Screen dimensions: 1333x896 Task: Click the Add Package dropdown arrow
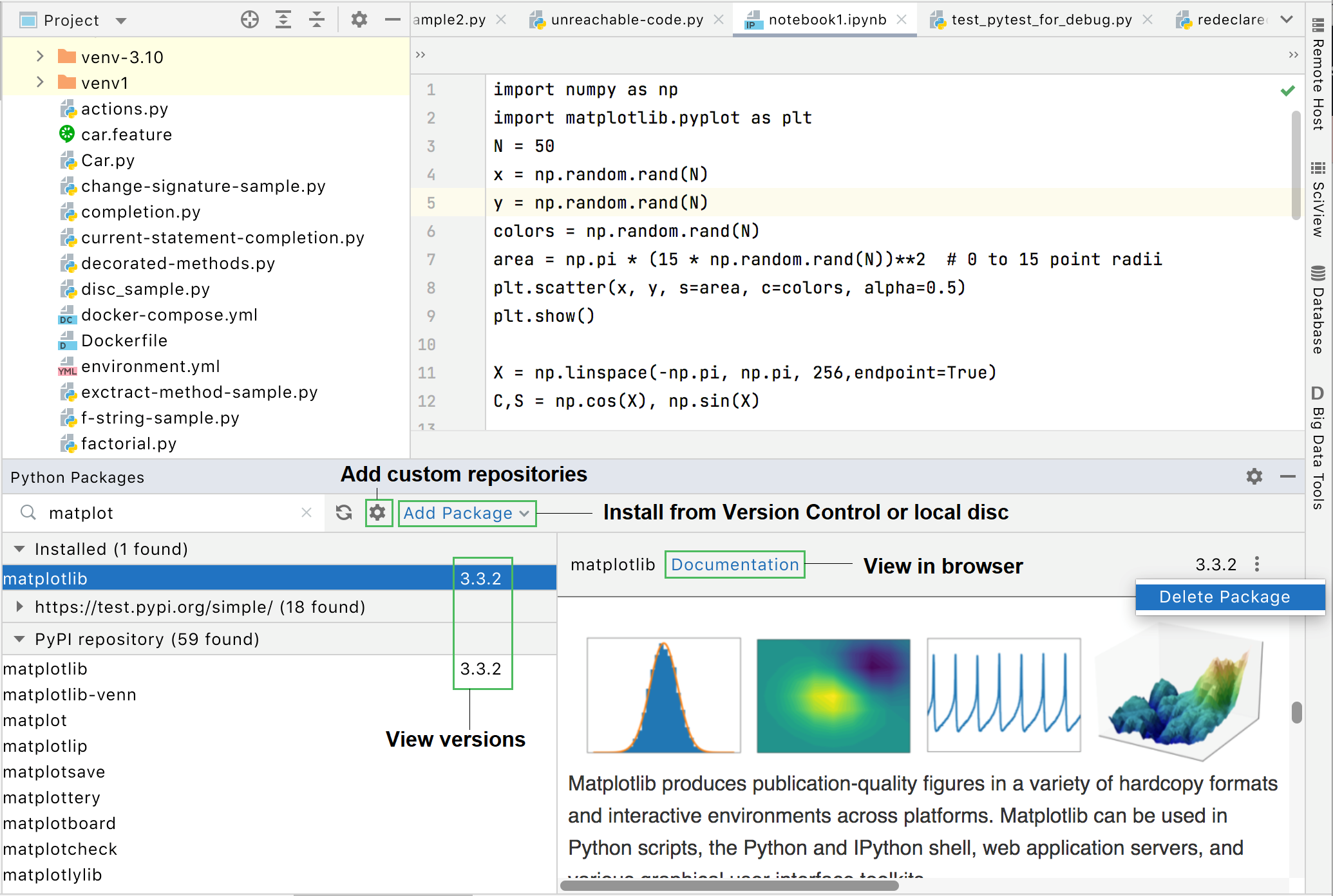(x=525, y=513)
